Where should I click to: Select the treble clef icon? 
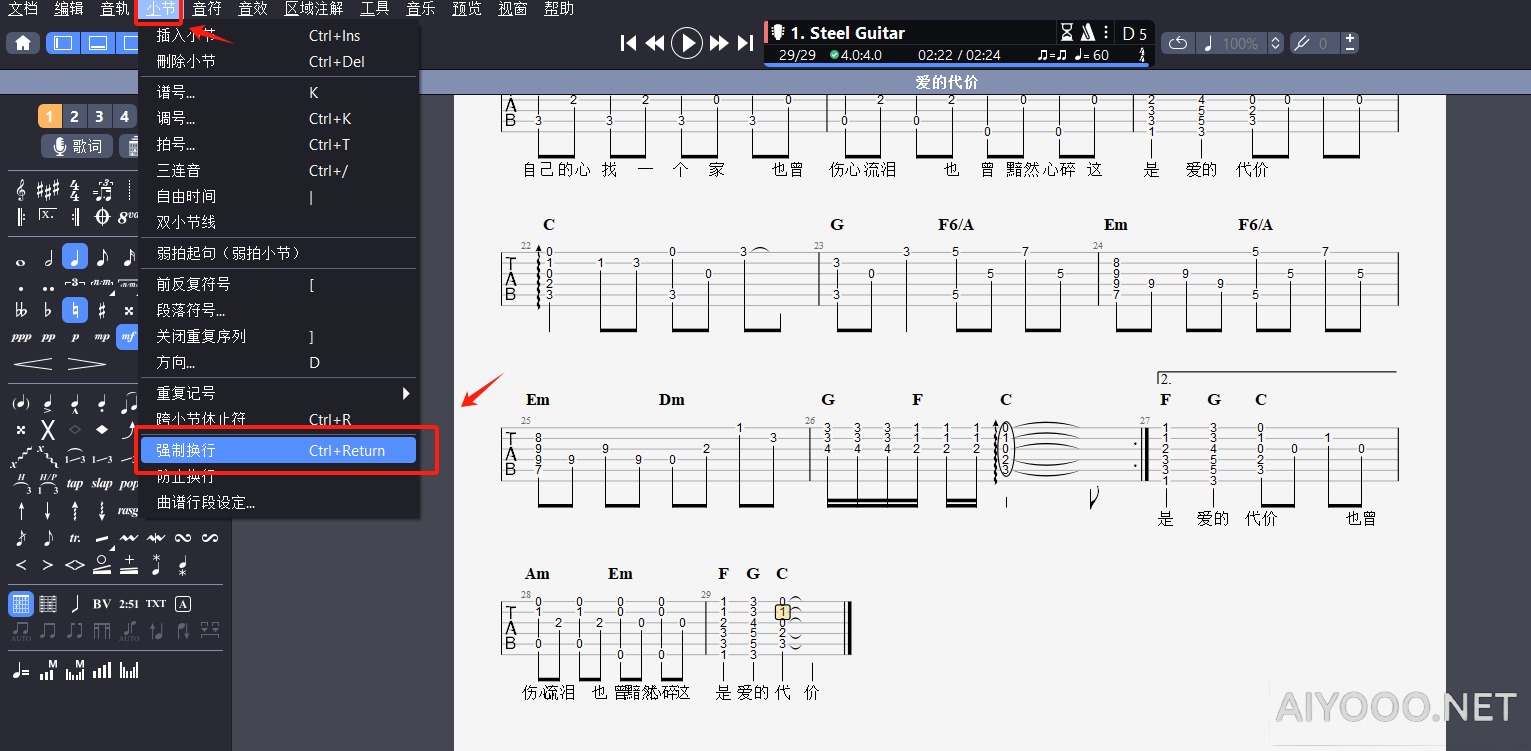[x=21, y=190]
